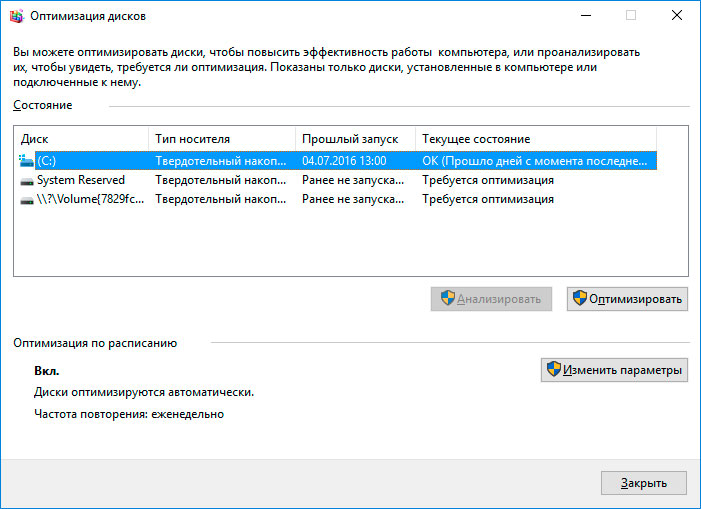701x509 pixels.
Task: Click System Reserved's Требуется оптимизация status
Action: coord(488,180)
